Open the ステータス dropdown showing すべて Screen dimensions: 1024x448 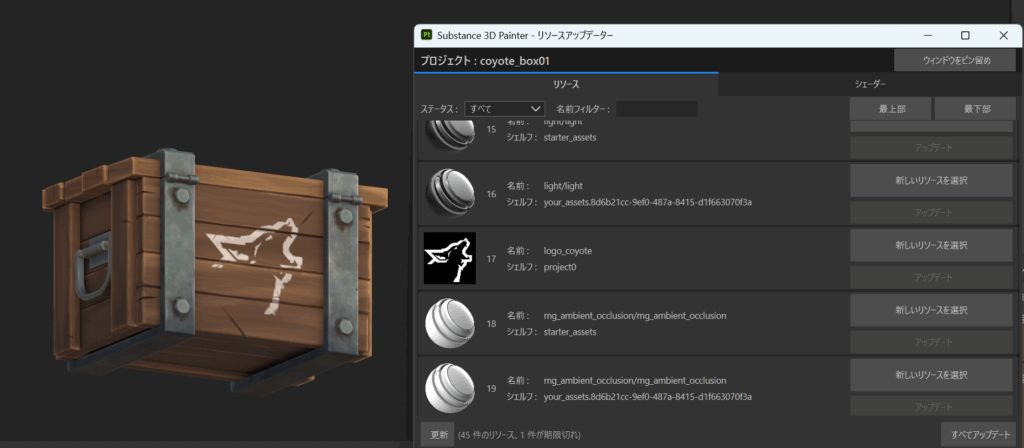coord(504,108)
